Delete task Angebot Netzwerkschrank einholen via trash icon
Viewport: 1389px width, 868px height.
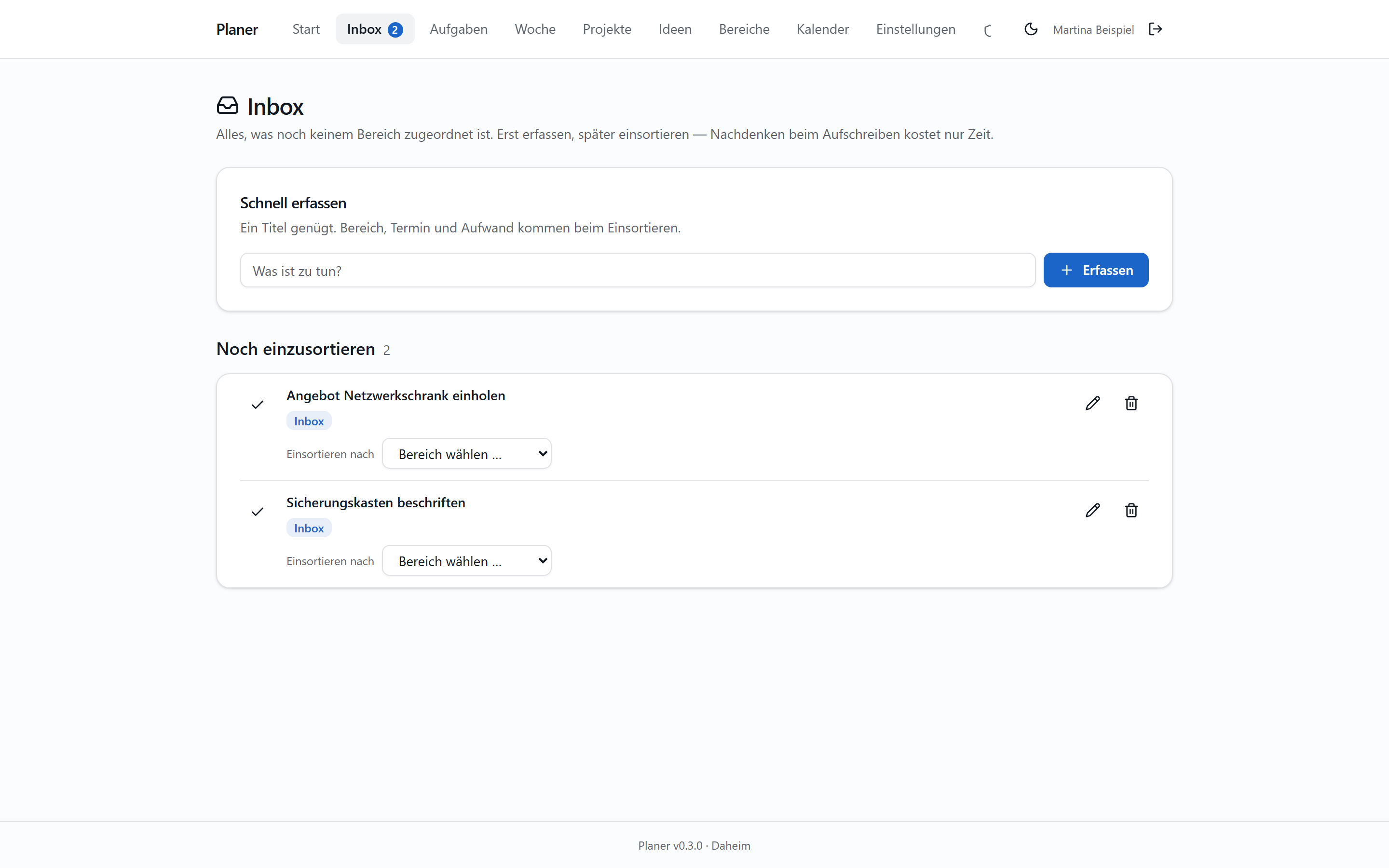(x=1131, y=404)
